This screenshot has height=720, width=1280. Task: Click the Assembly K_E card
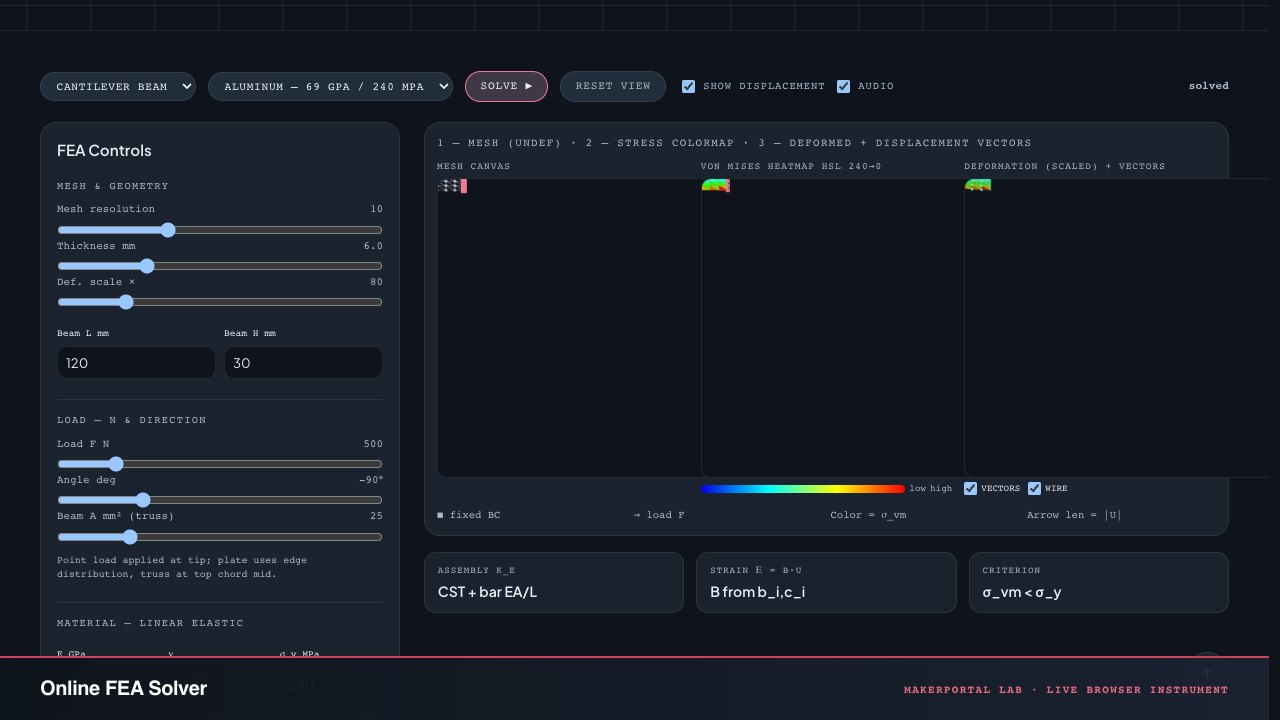pos(554,582)
